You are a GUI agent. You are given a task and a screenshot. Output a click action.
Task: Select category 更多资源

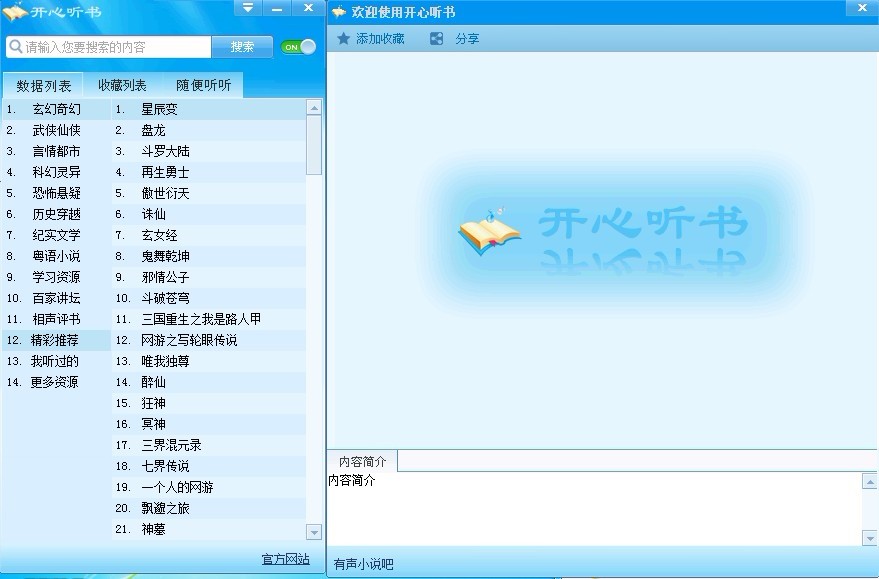point(56,382)
